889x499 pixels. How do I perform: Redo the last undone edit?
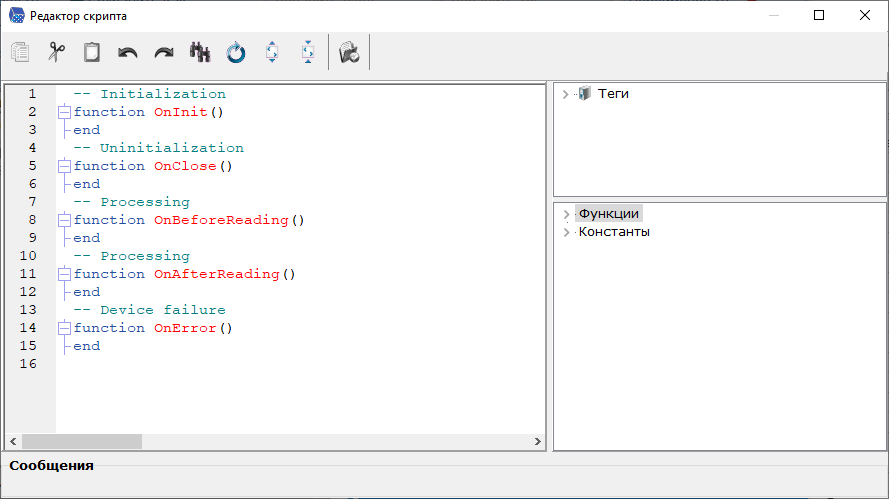tap(164, 53)
